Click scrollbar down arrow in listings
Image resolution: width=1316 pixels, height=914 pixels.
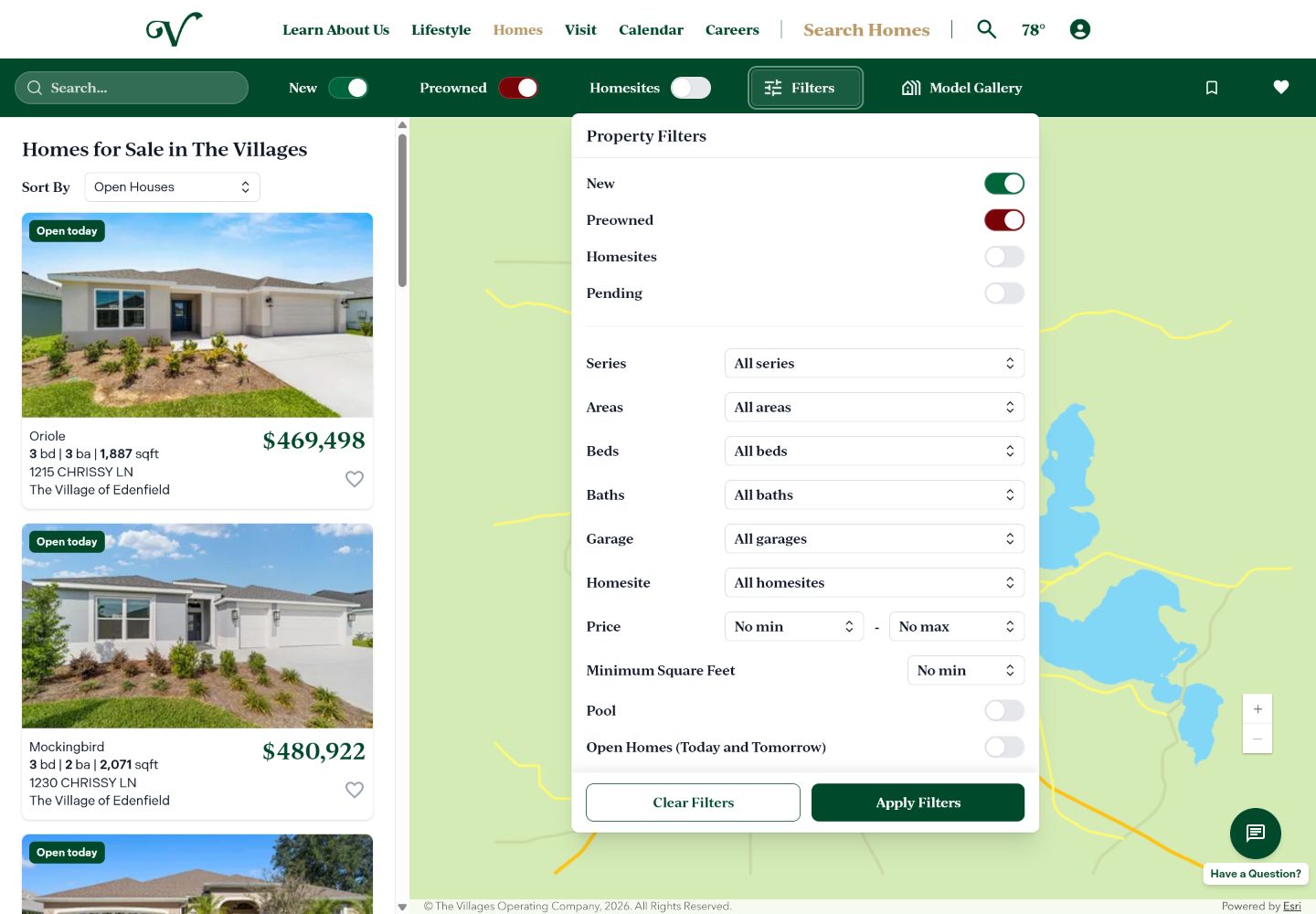coord(402,907)
